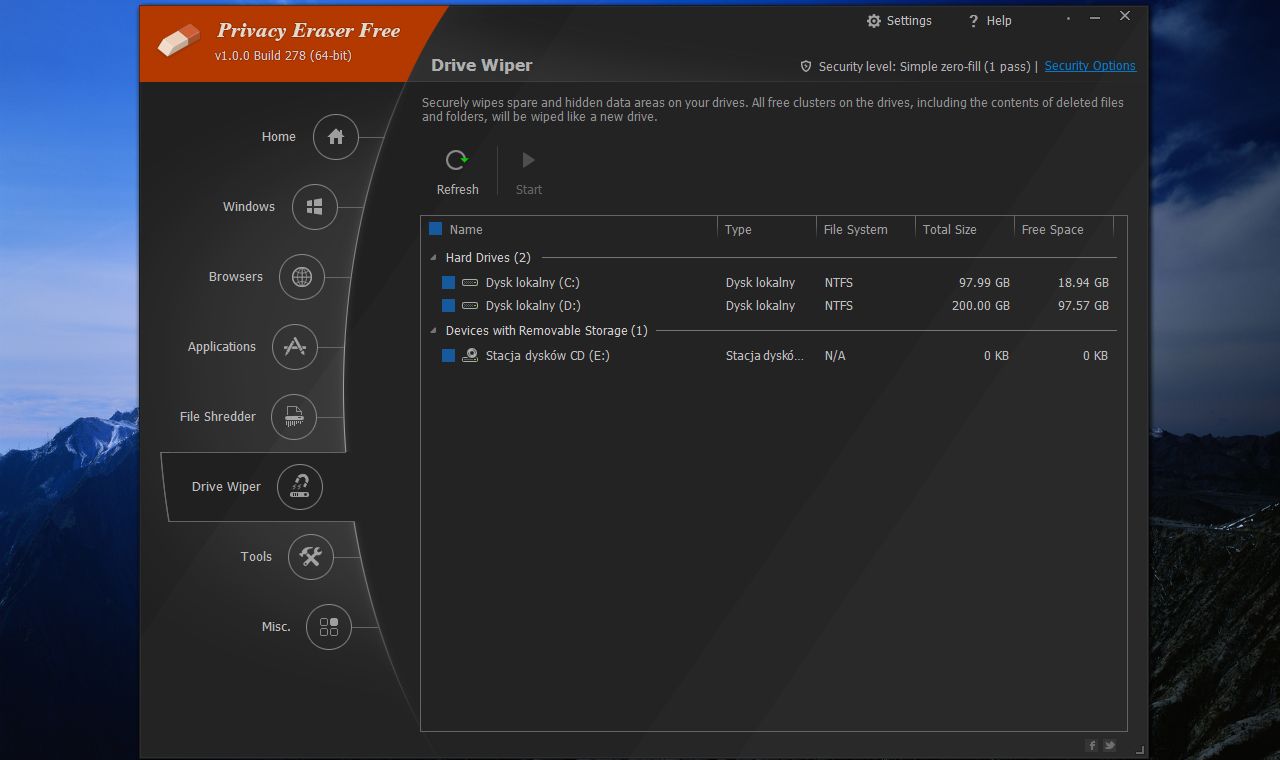Open the Tools wrench icon
Screen dimensions: 1280x760
(311, 557)
